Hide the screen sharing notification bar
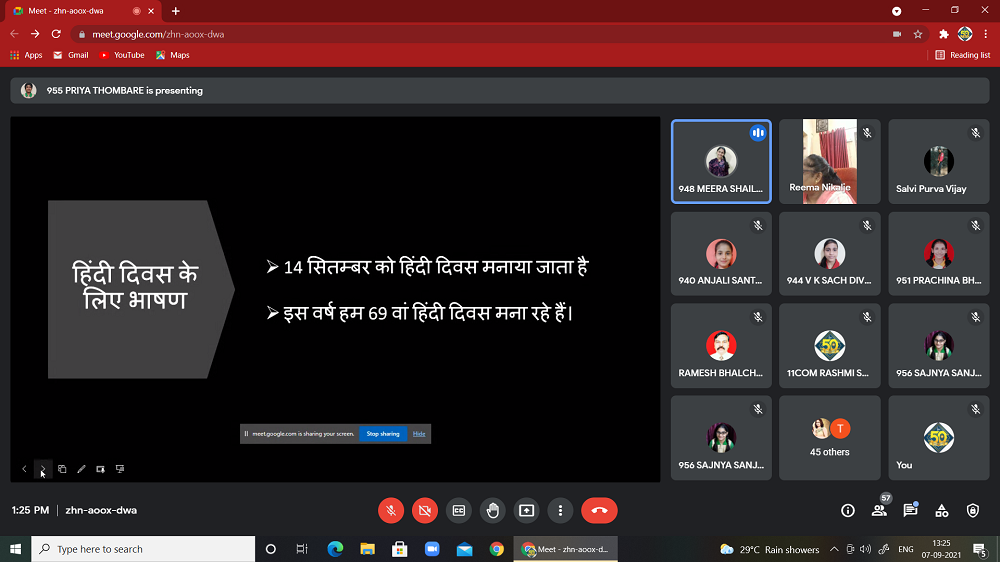The width and height of the screenshot is (1000, 562). pos(419,434)
